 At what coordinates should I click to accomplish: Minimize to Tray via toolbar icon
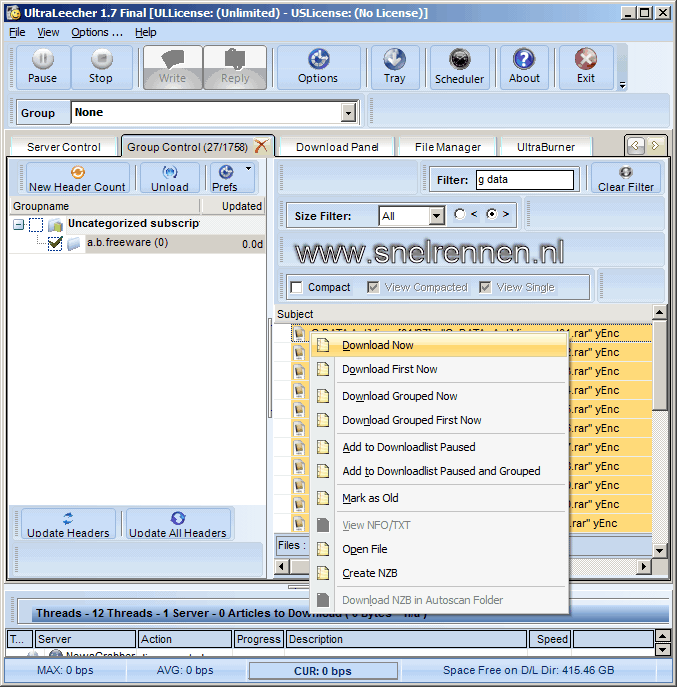pyautogui.click(x=394, y=67)
